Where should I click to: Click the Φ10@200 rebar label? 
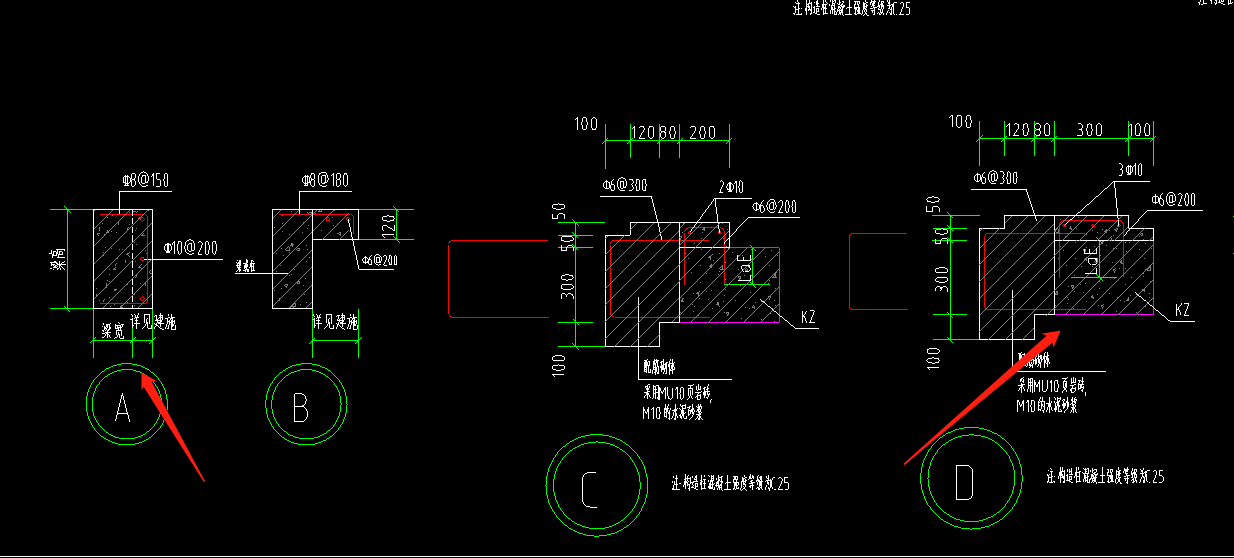point(192,246)
